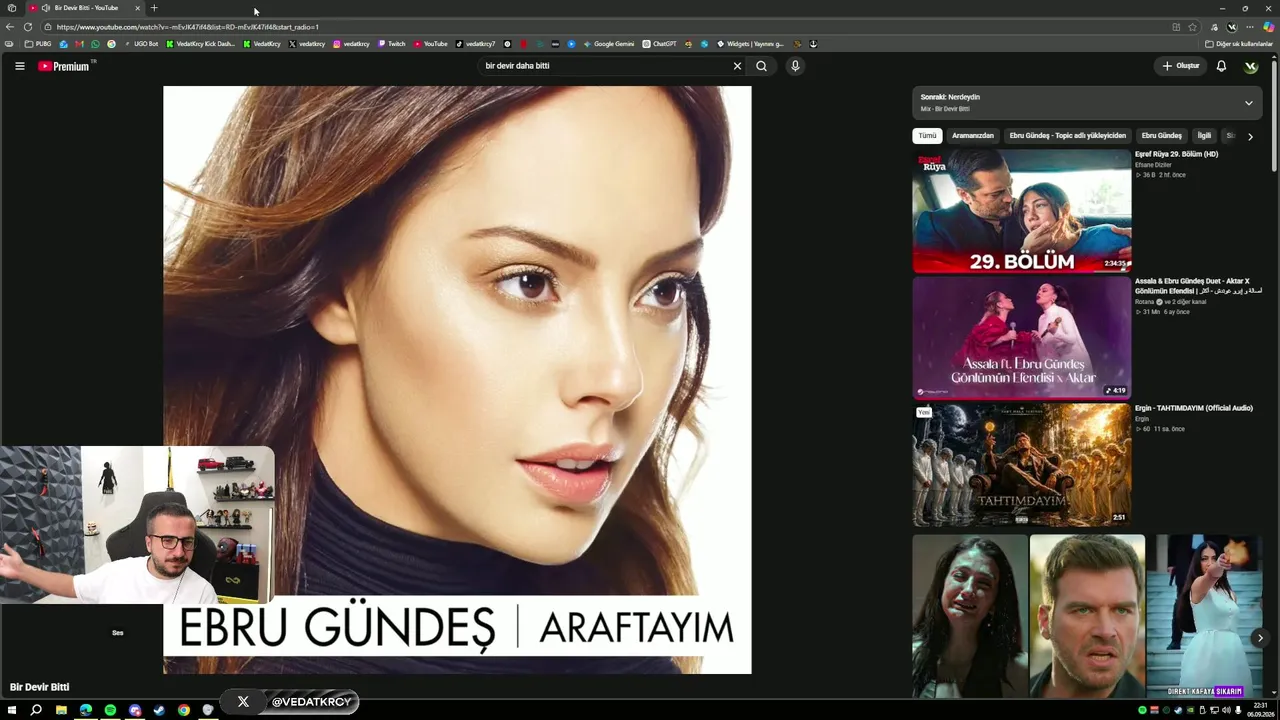
Task: Show more filter chips with right arrow
Action: click(x=1250, y=136)
